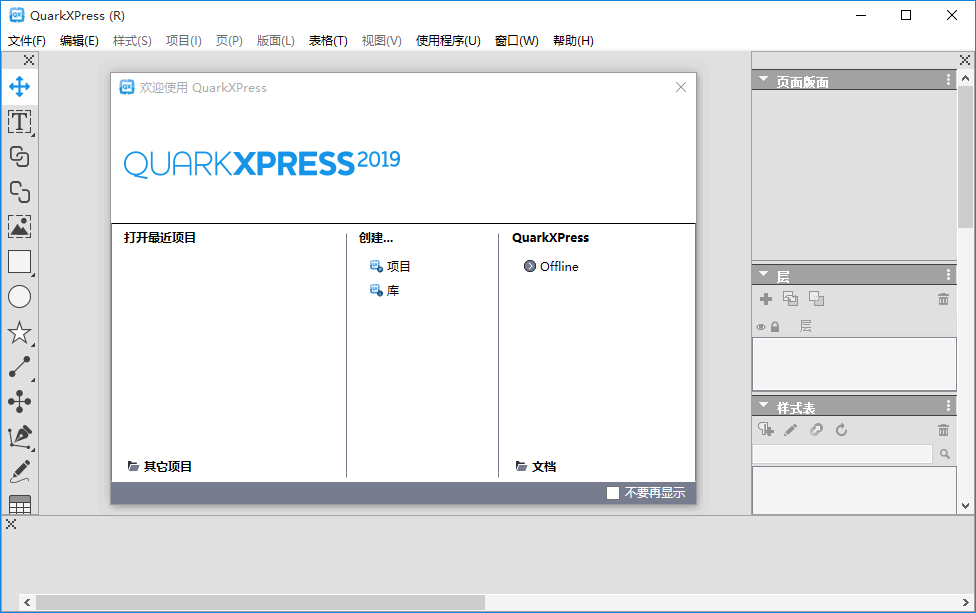Click the duplicate layer icon

coord(791,299)
